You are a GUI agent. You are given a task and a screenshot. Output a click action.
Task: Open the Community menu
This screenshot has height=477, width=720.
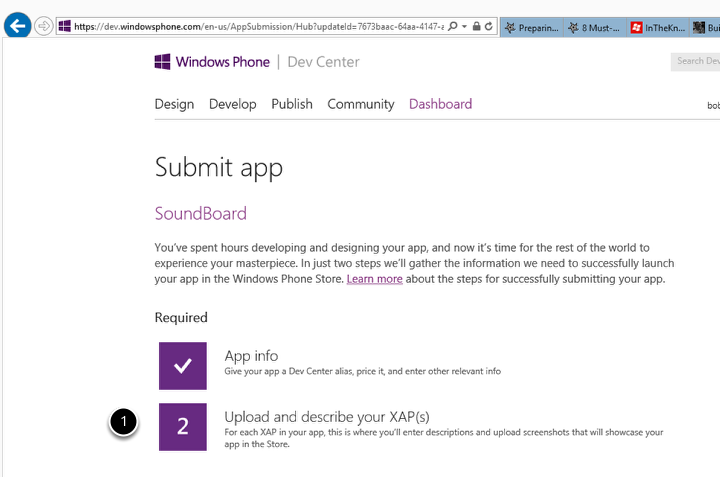pos(360,104)
